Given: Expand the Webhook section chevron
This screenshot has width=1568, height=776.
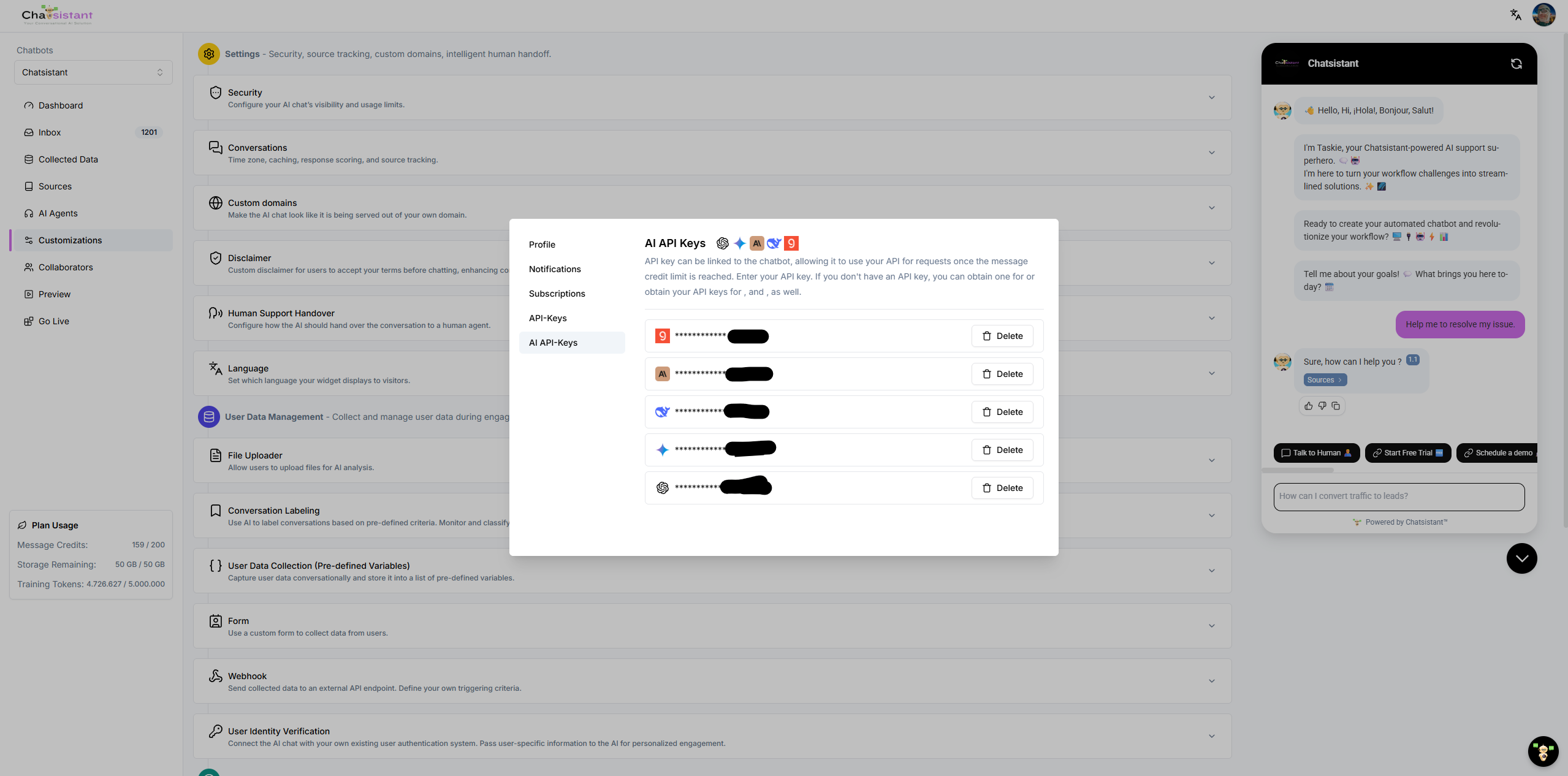Looking at the screenshot, I should pyautogui.click(x=1212, y=681).
